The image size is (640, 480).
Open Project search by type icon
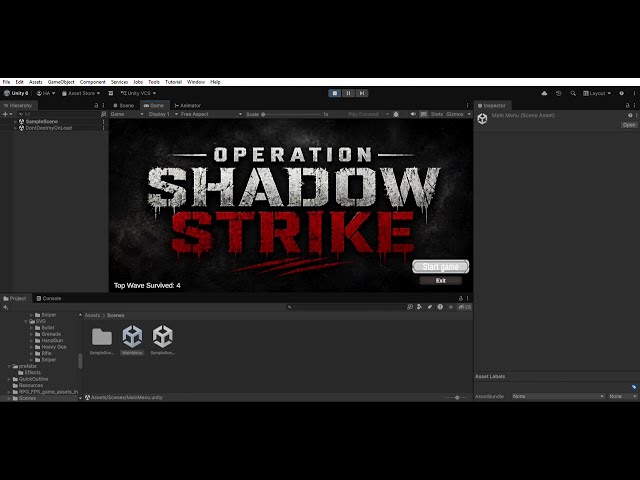coord(420,307)
